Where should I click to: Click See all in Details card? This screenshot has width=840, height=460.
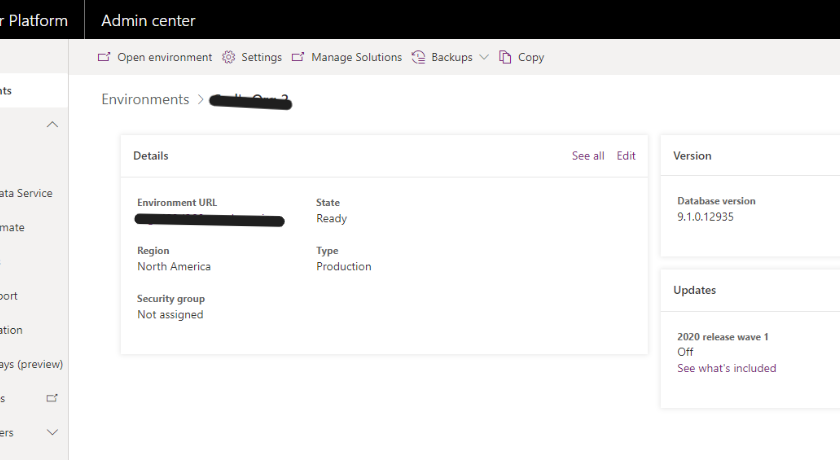click(588, 156)
